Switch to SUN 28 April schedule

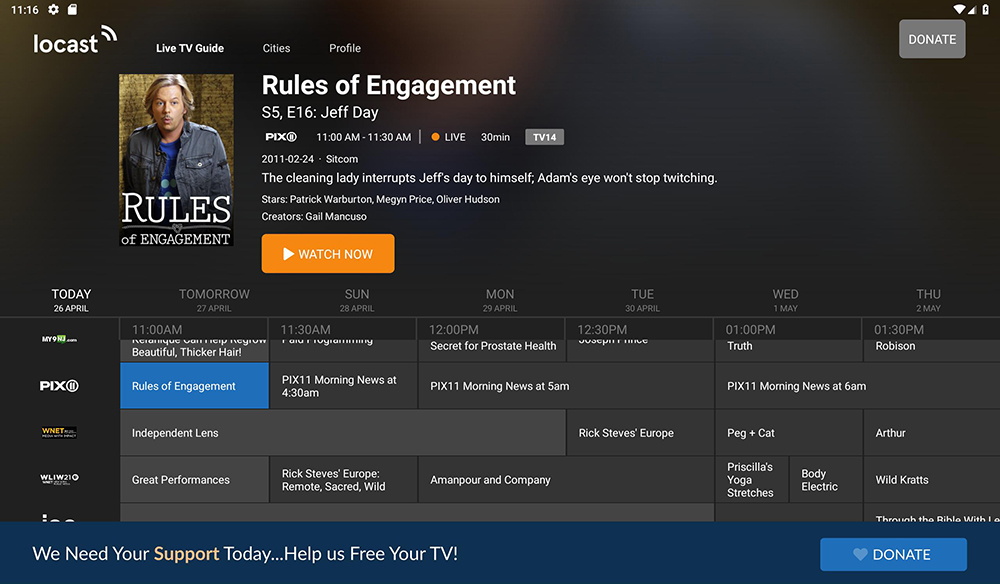357,300
